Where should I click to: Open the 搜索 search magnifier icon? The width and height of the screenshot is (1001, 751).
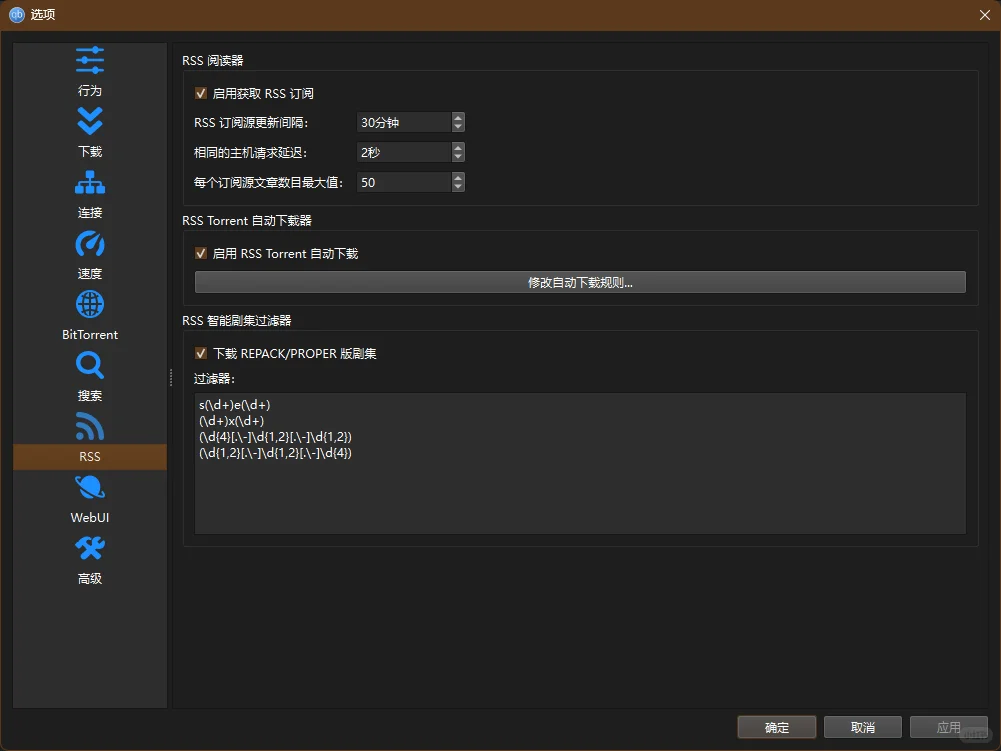coord(89,365)
